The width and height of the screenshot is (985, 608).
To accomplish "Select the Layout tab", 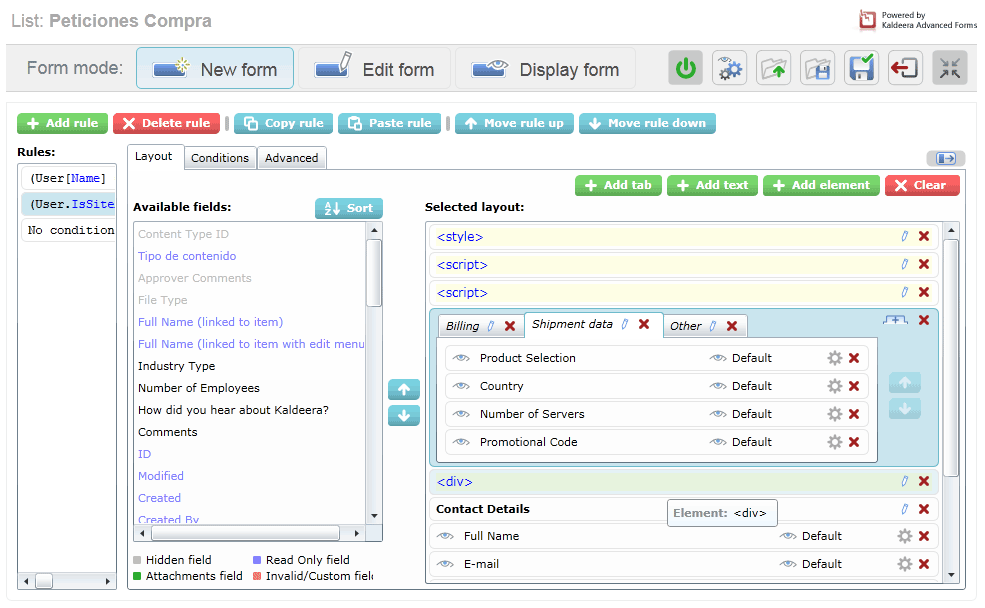I will [x=154, y=156].
